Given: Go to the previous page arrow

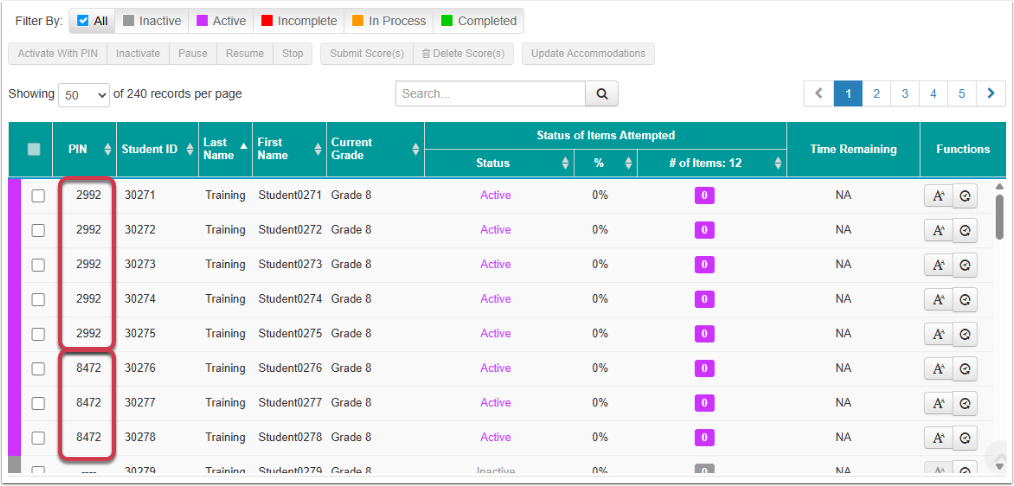Looking at the screenshot, I should tap(819, 94).
